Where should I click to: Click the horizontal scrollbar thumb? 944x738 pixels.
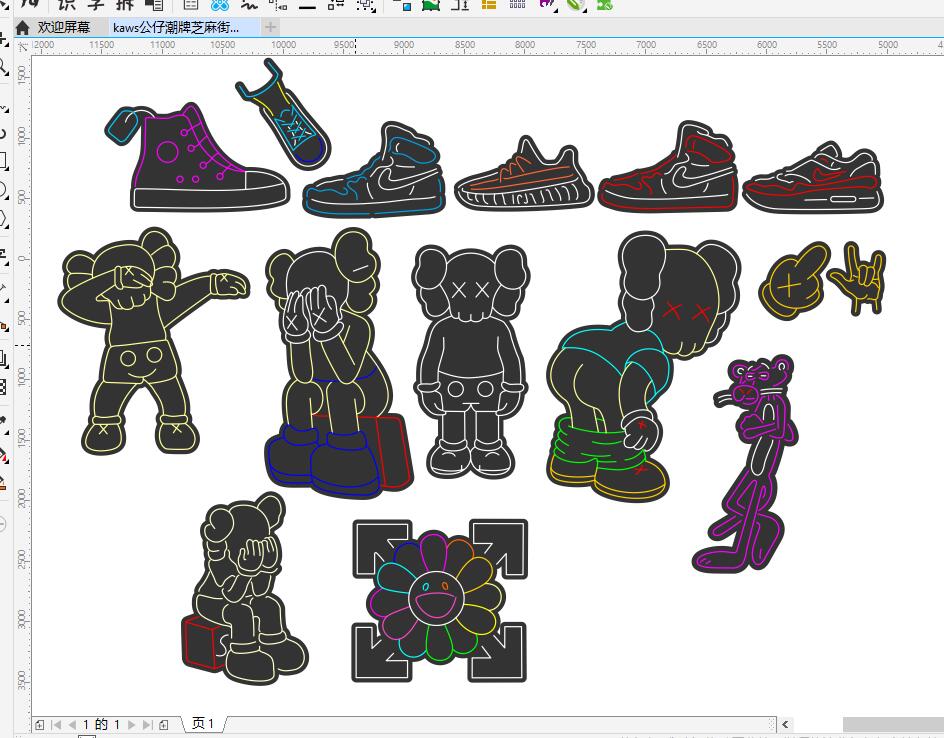[893, 724]
